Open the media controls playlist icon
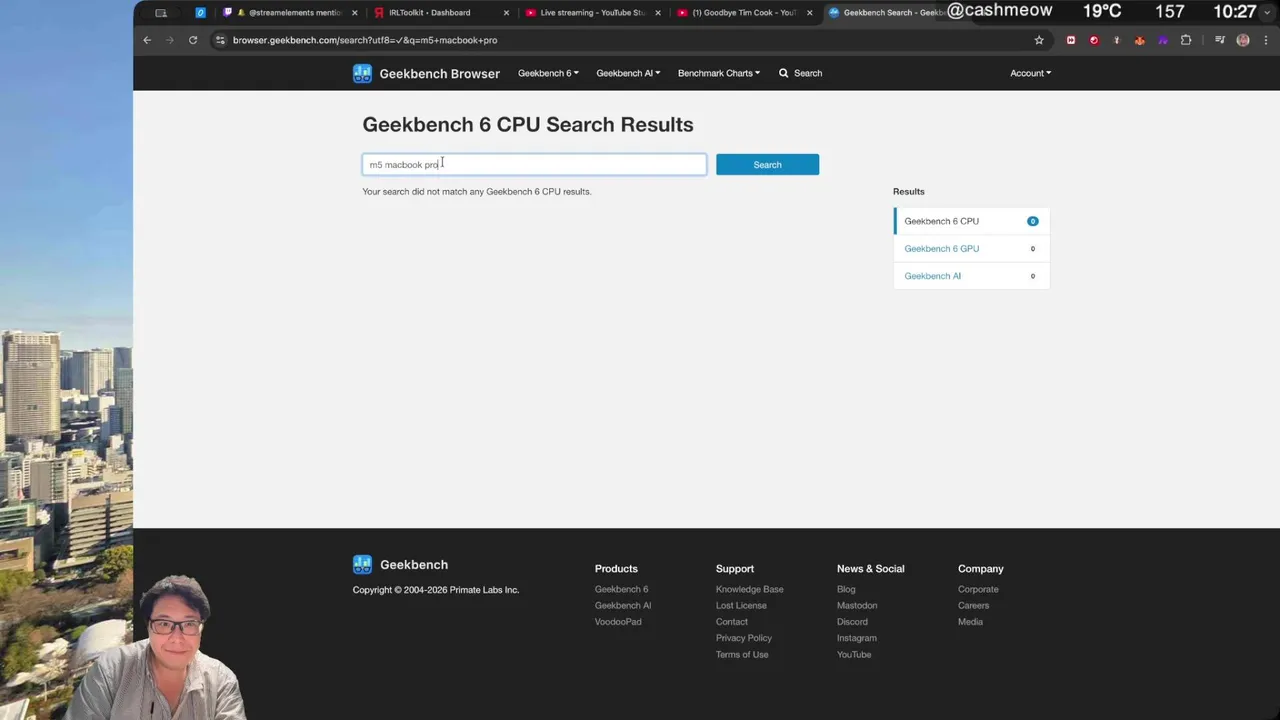The height and width of the screenshot is (720, 1280). tap(1220, 40)
